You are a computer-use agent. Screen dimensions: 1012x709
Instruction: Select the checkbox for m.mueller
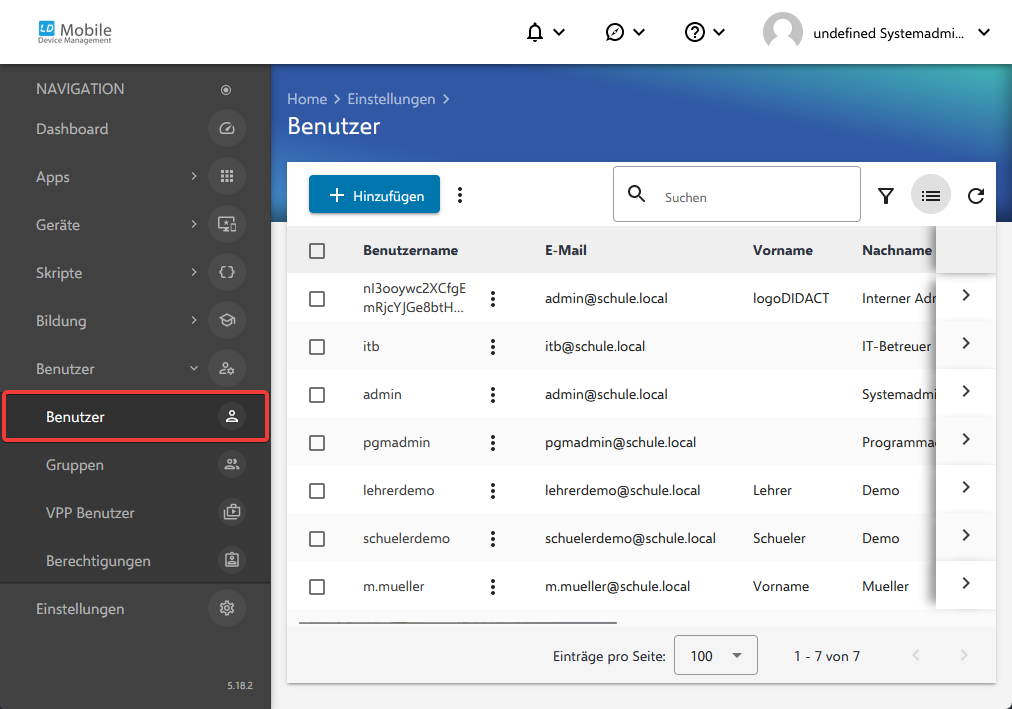[317, 587]
